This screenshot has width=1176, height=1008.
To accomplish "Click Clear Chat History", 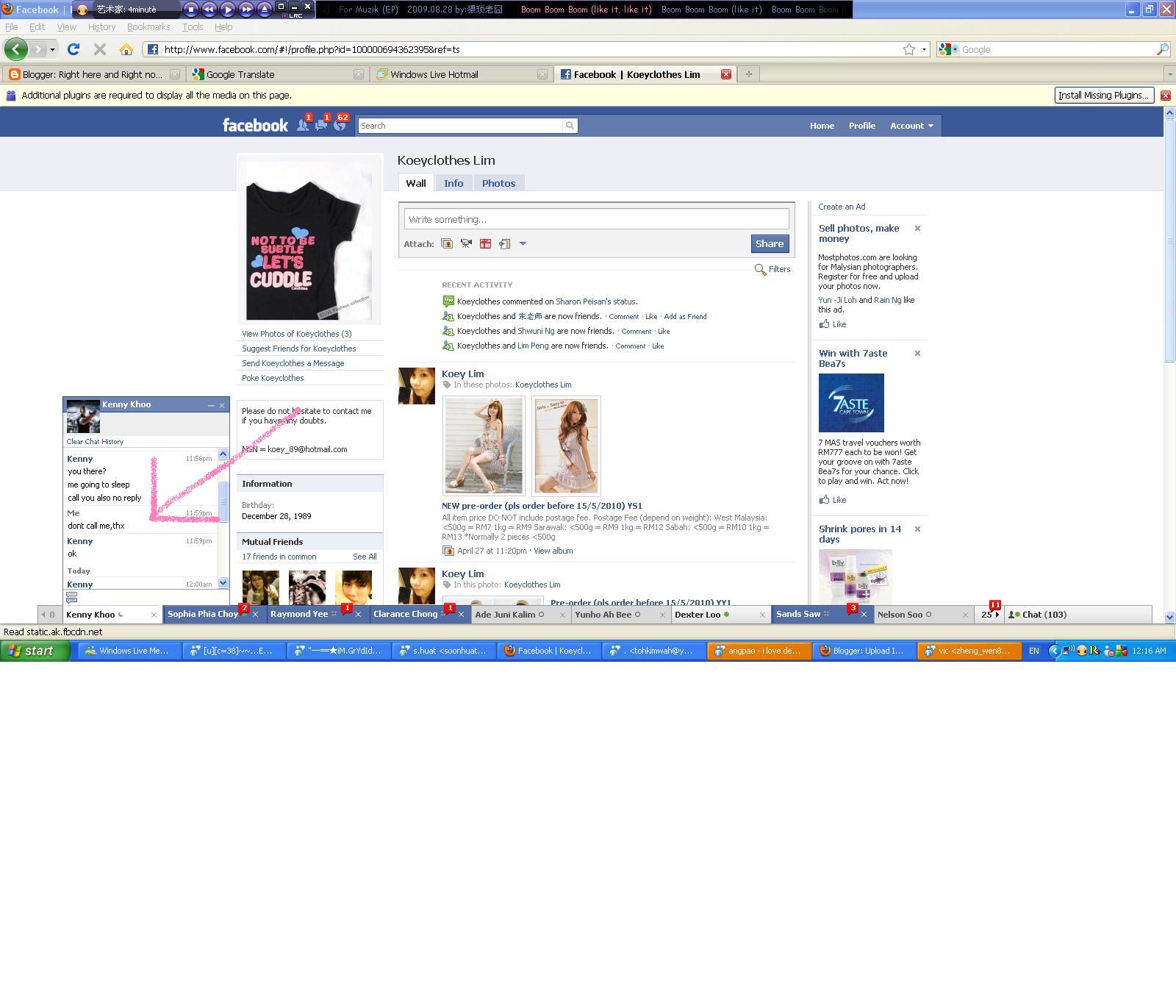I will coord(95,442).
